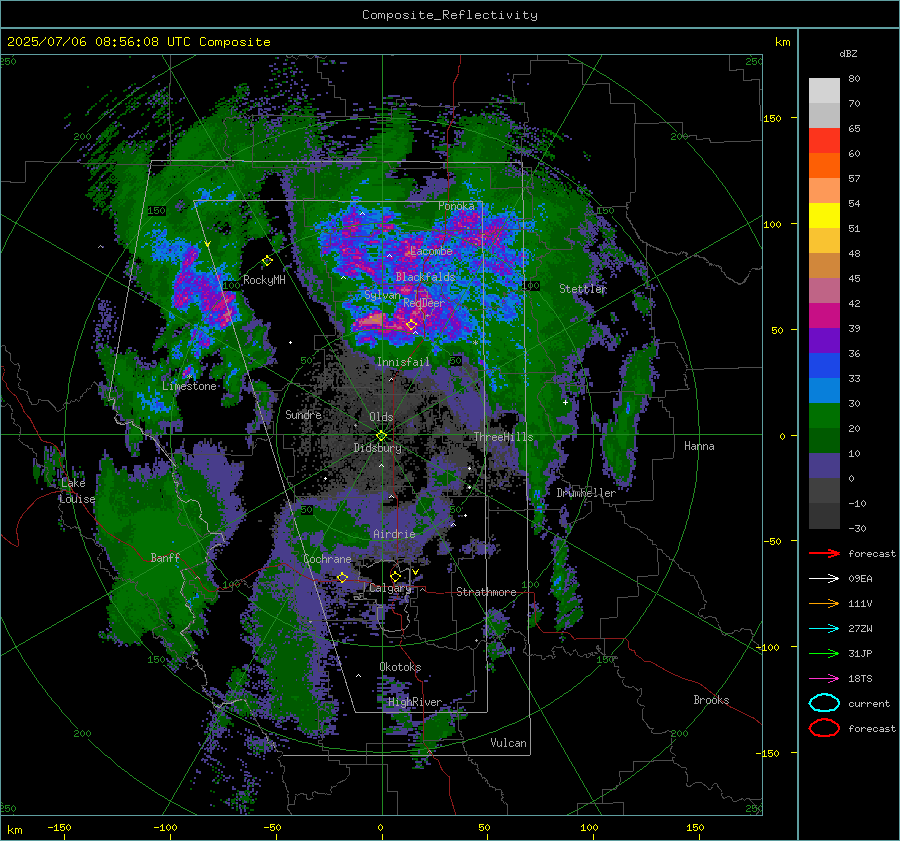Click the RedDeer city label
This screenshot has height=841, width=900.
pos(424,303)
